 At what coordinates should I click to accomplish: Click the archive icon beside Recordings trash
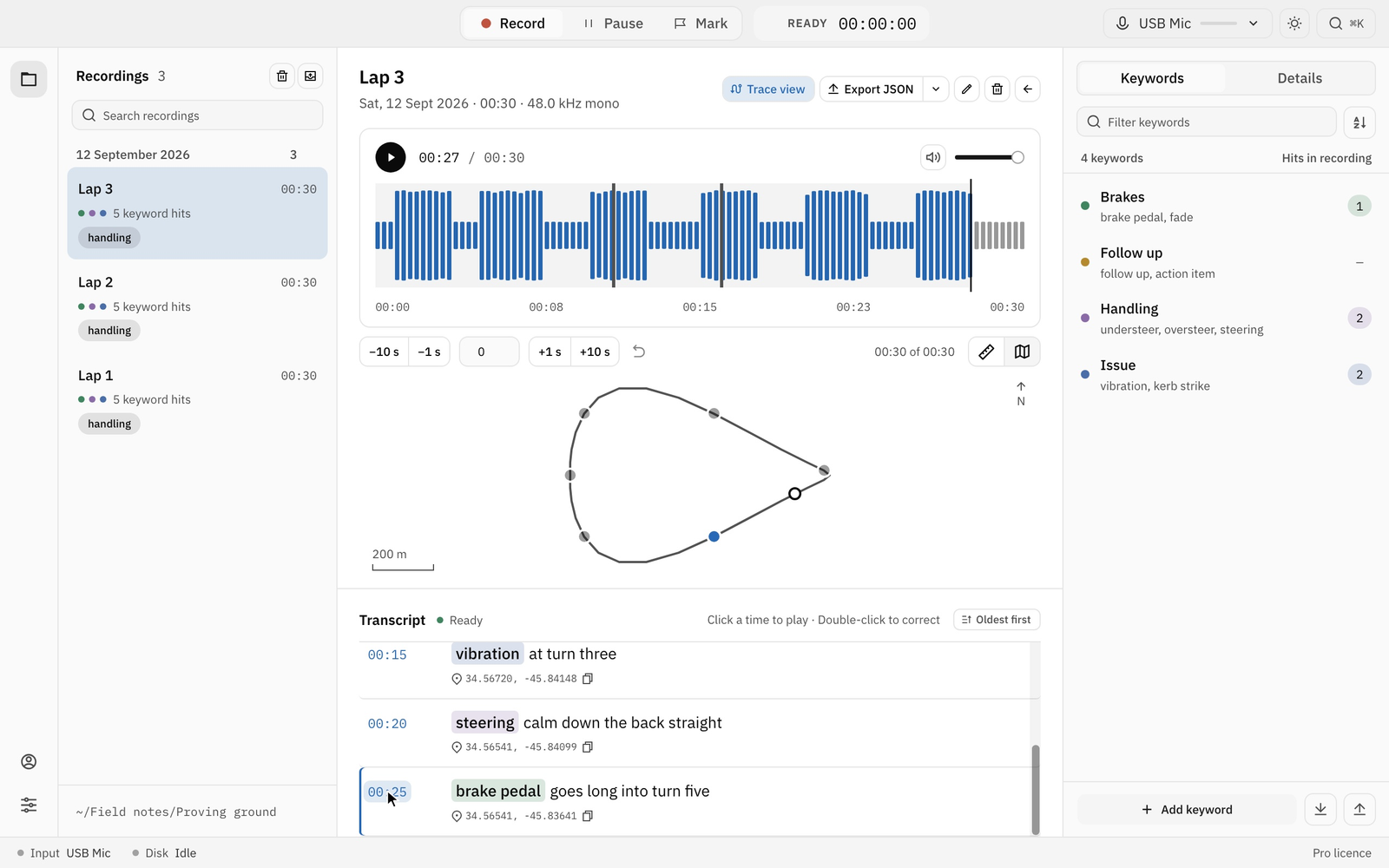pos(311,76)
